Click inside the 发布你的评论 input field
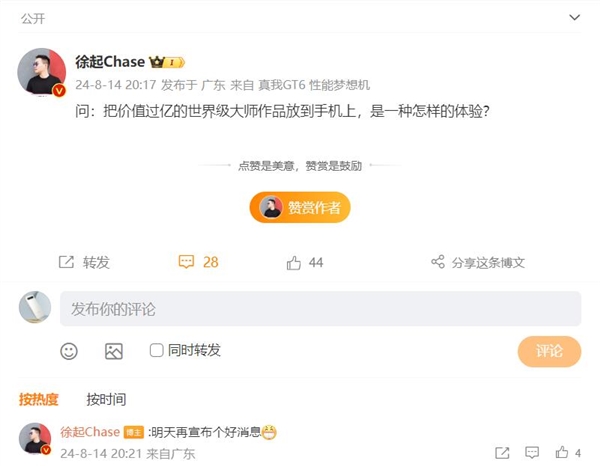The image size is (600, 466). (x=320, y=309)
